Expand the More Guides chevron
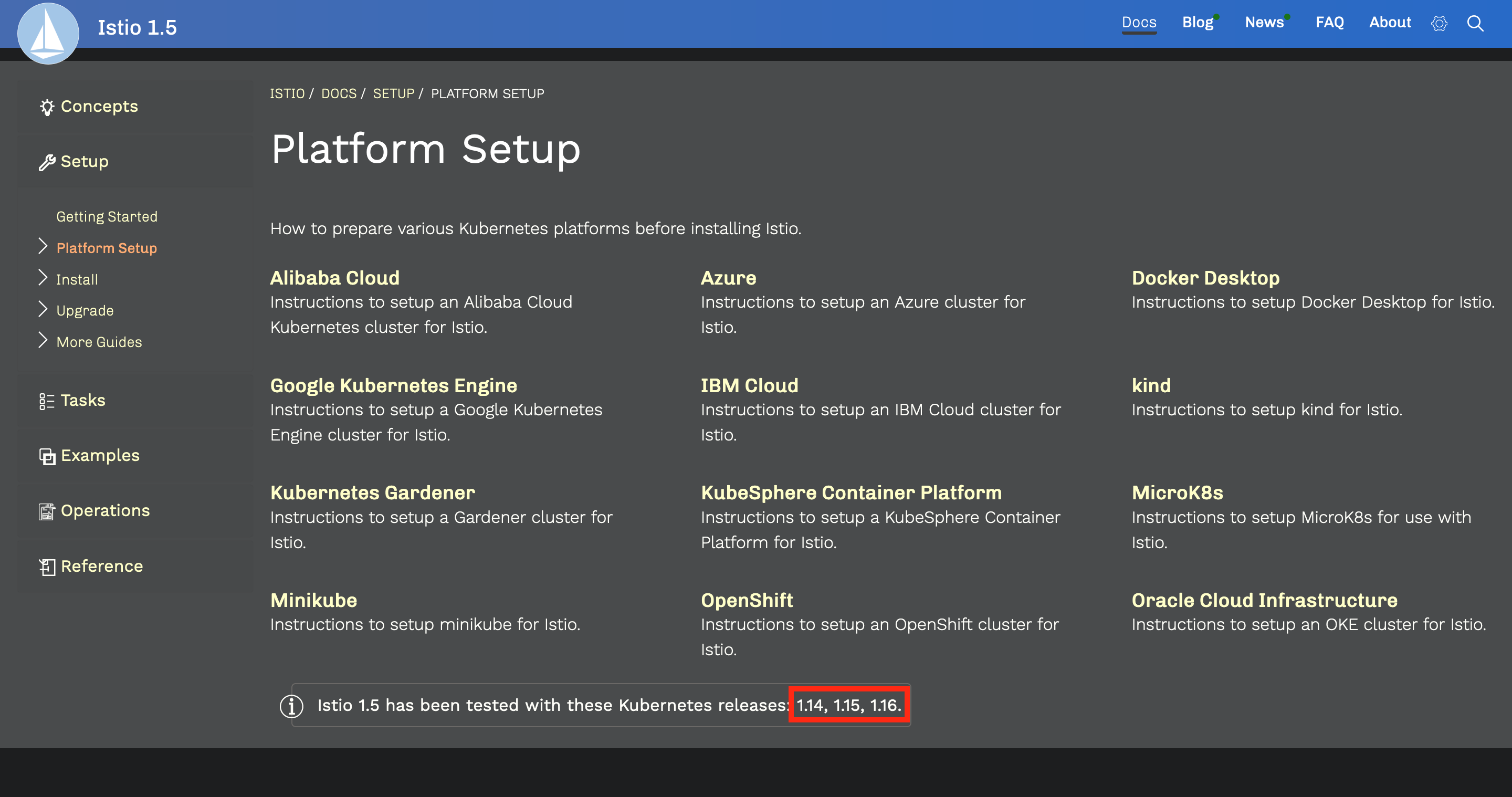1512x797 pixels. coord(42,340)
